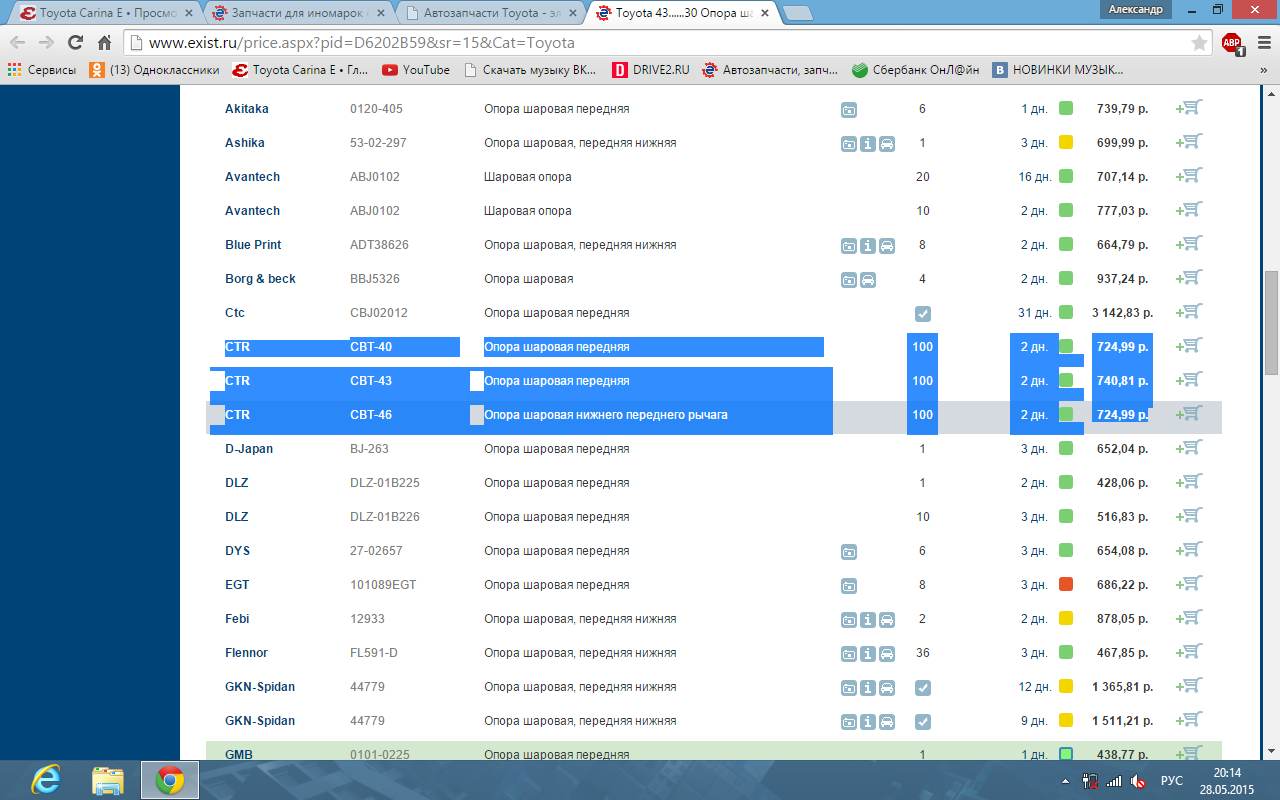Add Akitaka 0120-405 to cart
This screenshot has height=800, width=1280.
(1189, 108)
